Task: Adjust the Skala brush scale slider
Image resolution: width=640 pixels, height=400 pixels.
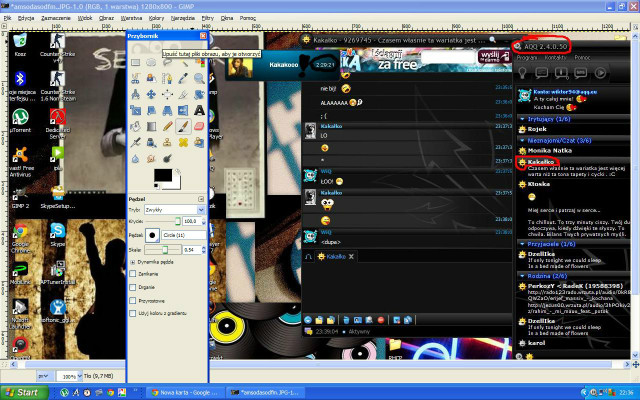Action: tap(163, 250)
